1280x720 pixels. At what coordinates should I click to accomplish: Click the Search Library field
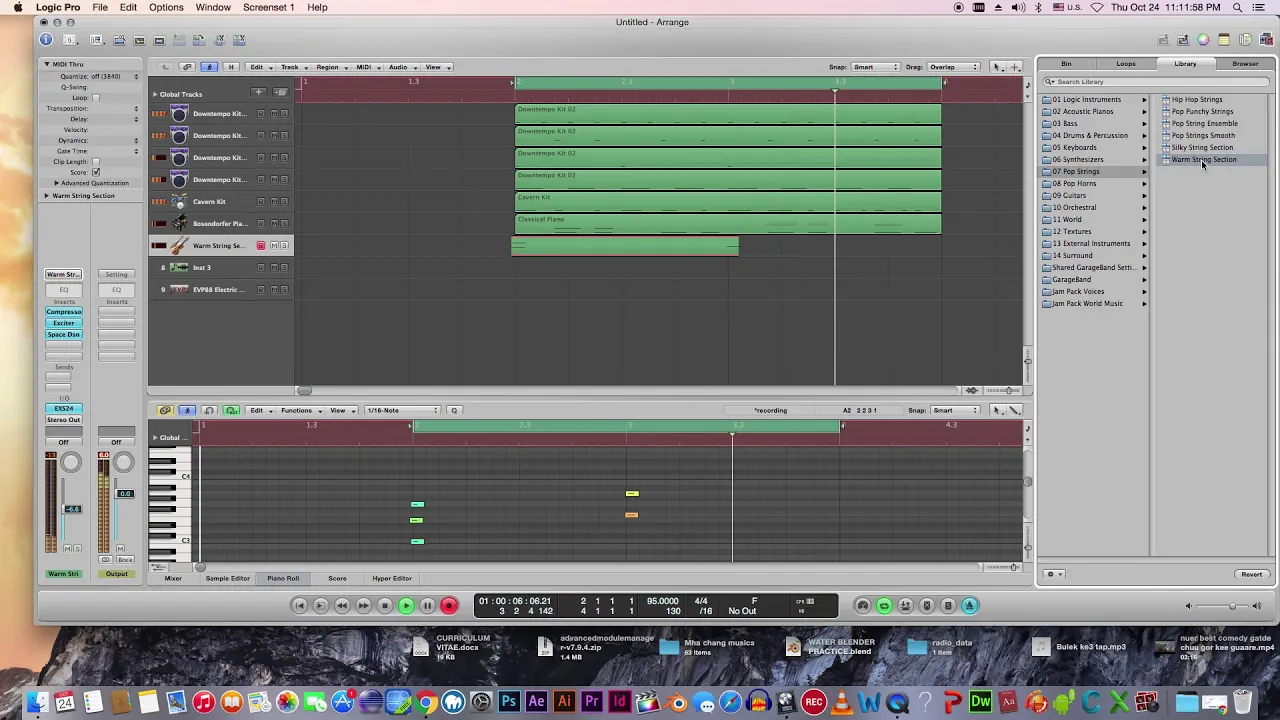click(1156, 82)
